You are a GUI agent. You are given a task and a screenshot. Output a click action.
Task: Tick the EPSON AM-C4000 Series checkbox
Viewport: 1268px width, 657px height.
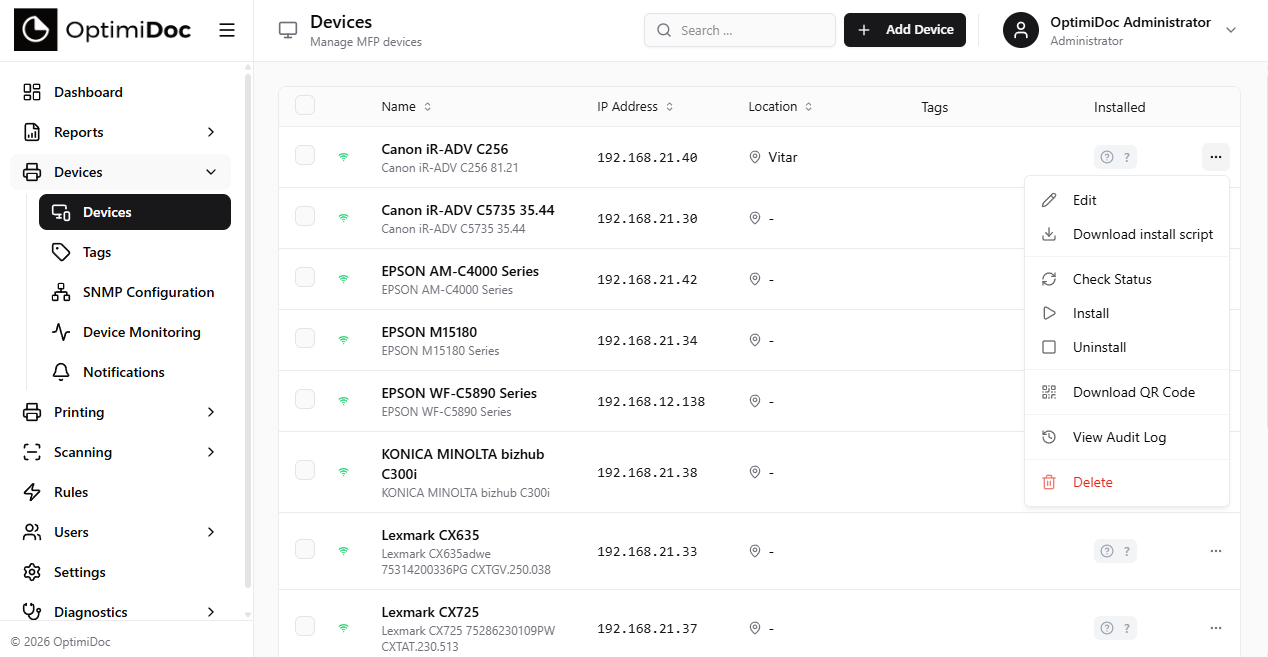[x=305, y=277]
